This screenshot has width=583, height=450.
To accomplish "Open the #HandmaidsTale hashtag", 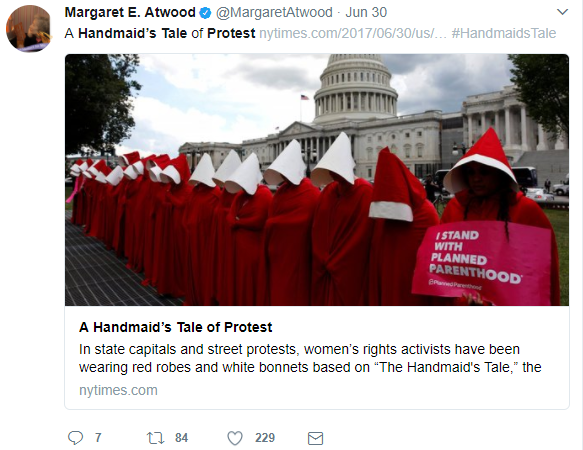I will [504, 33].
